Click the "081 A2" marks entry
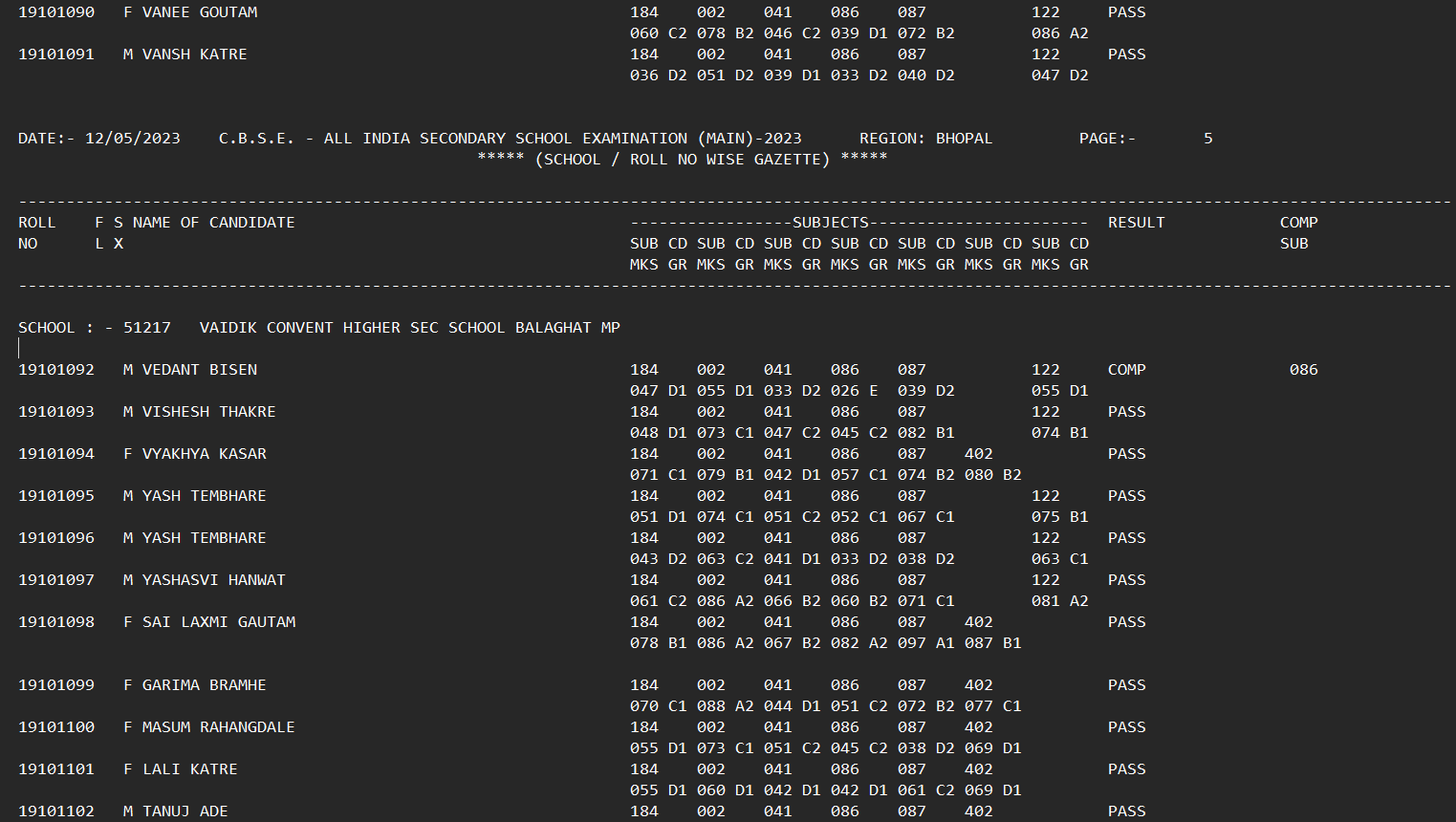This screenshot has height=822, width=1456. pyautogui.click(x=1060, y=601)
